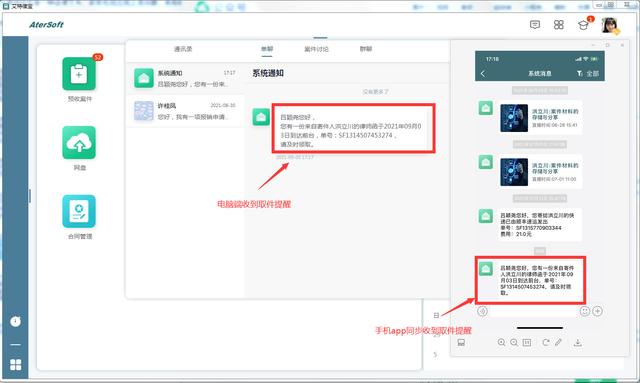Image resolution: width=640 pixels, height=383 pixels.
Task: Switch to the 群聊 tab
Action: click(x=366, y=49)
